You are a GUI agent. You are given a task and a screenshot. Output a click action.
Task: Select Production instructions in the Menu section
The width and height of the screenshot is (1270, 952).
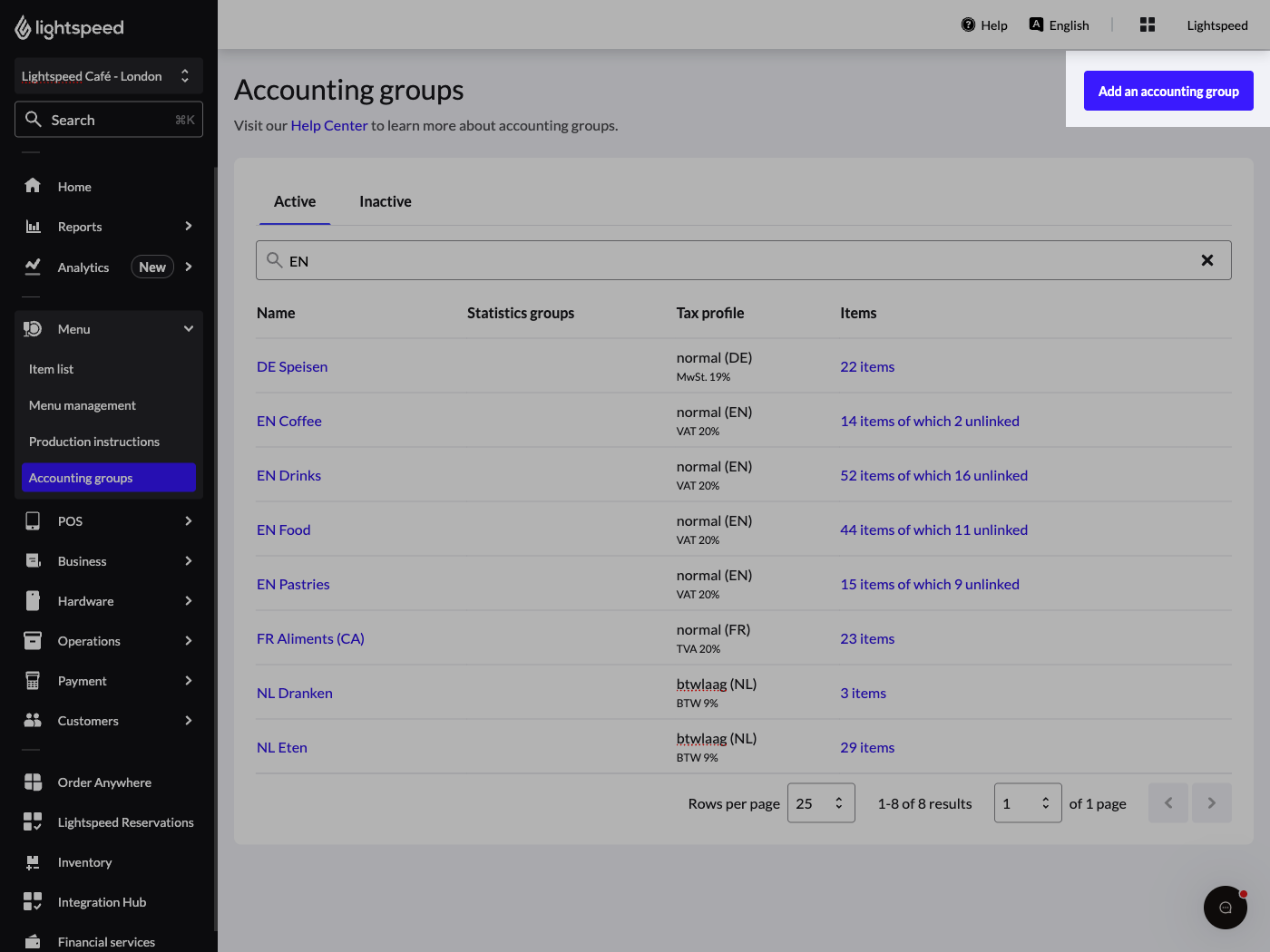point(93,442)
